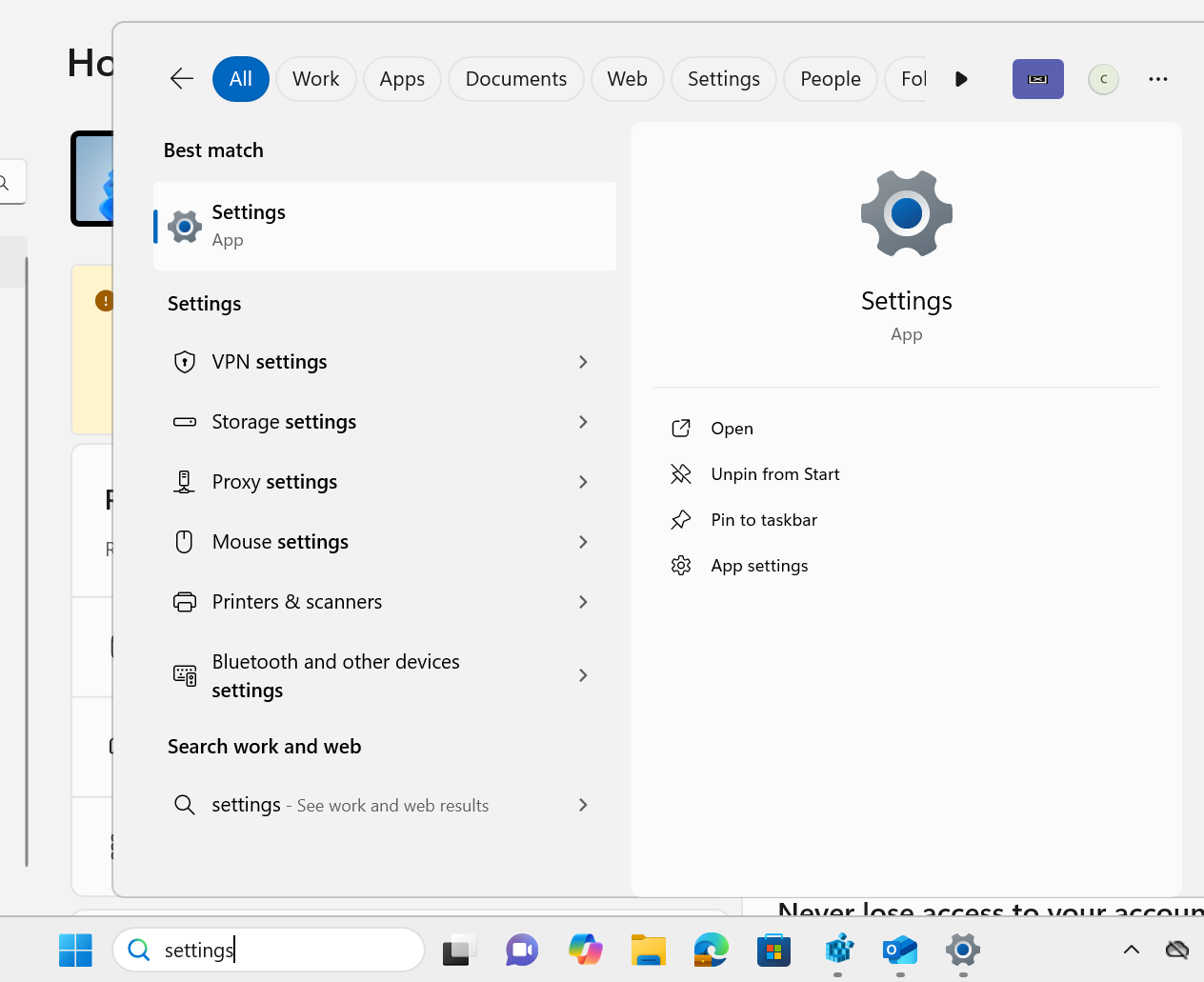Open Storage settings result
Image resolution: width=1204 pixels, height=982 pixels.
point(385,422)
